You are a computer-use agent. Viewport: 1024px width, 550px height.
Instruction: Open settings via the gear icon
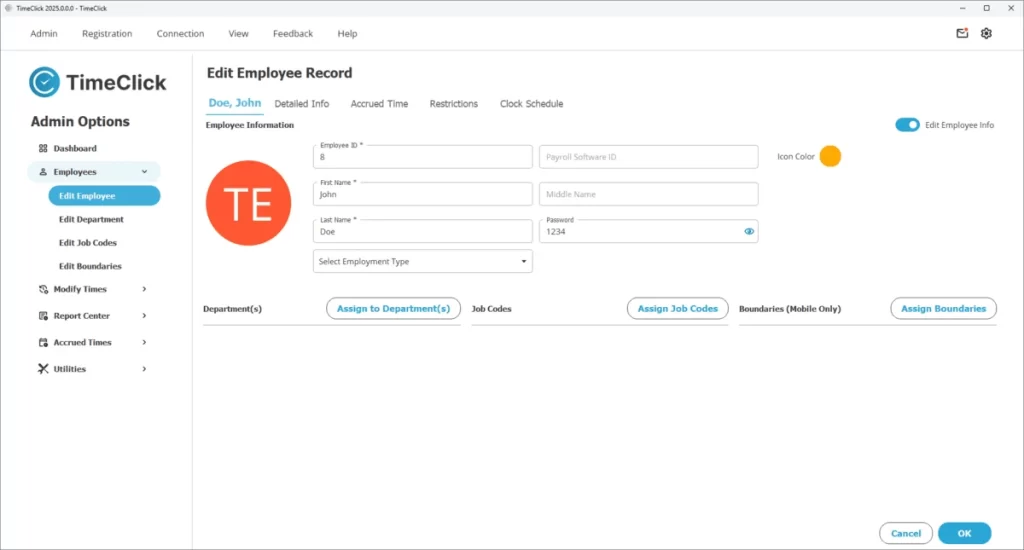click(986, 33)
